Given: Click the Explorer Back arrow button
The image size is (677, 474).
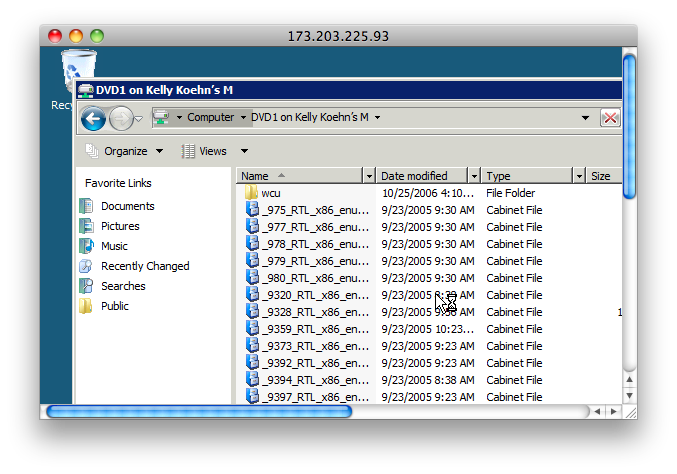Looking at the screenshot, I should [x=93, y=118].
